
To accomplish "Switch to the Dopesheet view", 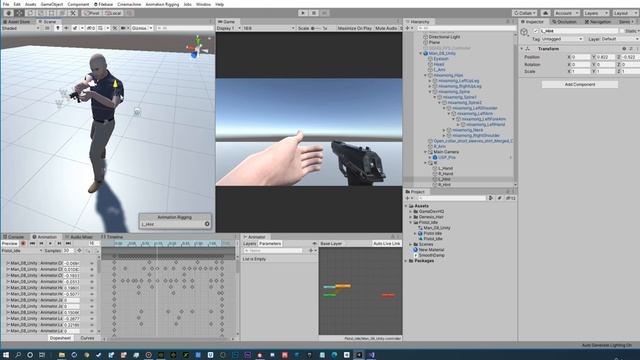I will coord(60,338).
